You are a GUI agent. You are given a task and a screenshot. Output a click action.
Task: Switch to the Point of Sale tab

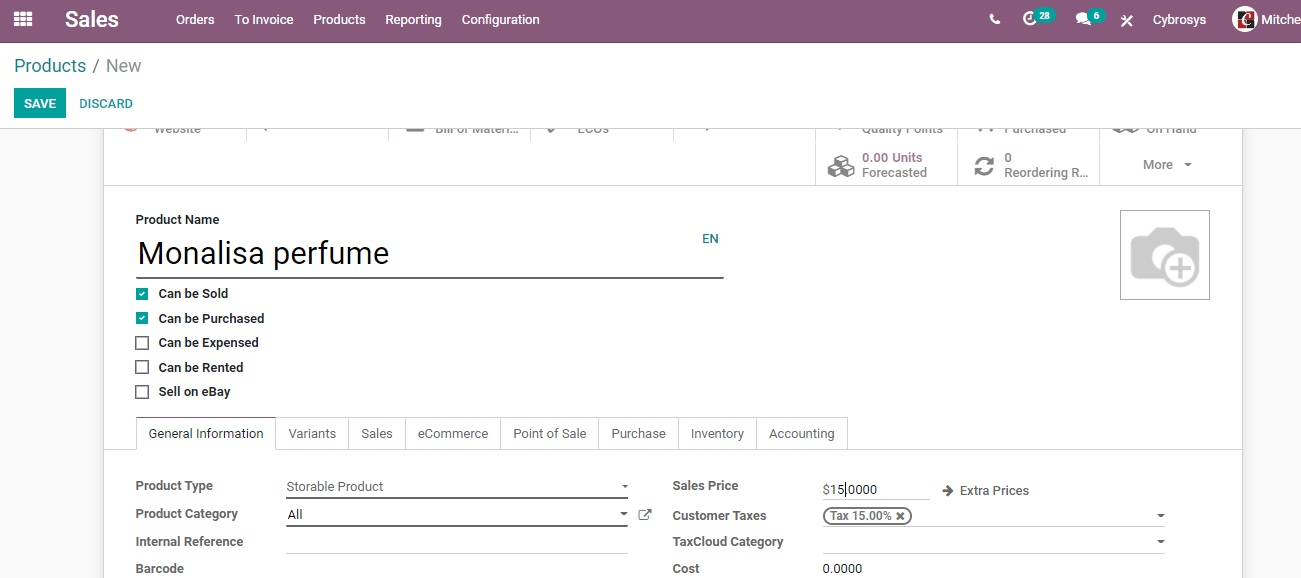coord(550,433)
